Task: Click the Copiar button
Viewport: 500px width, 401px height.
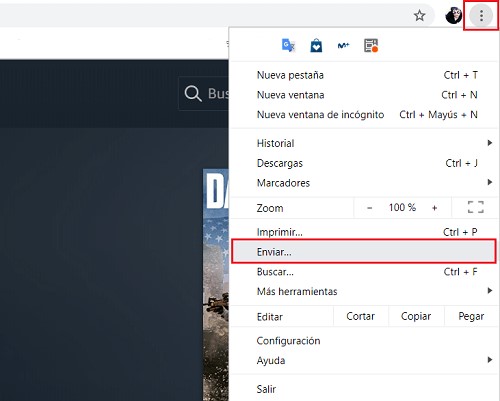Action: [x=416, y=316]
